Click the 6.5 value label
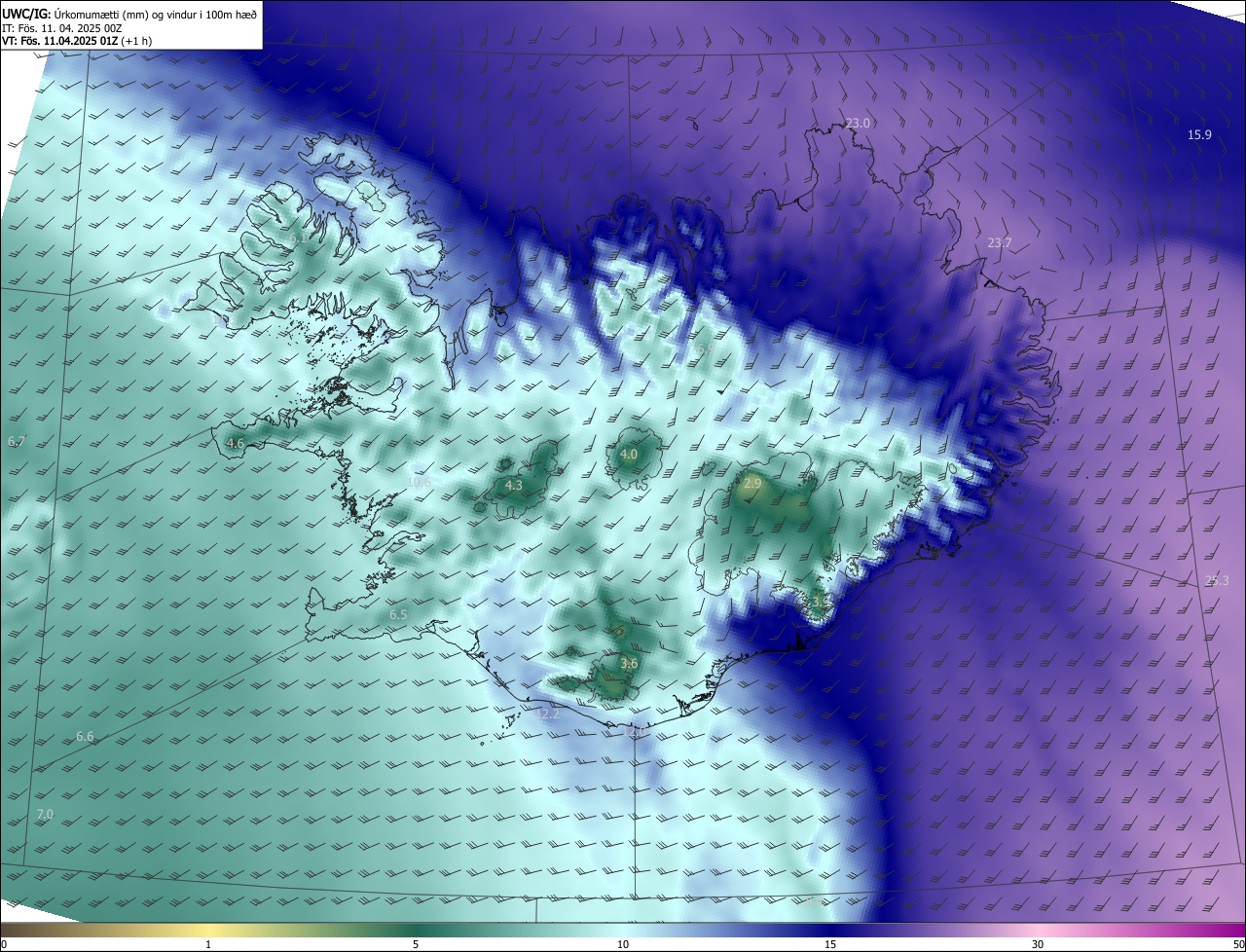Screen dimensions: 1246x952 coord(398,614)
